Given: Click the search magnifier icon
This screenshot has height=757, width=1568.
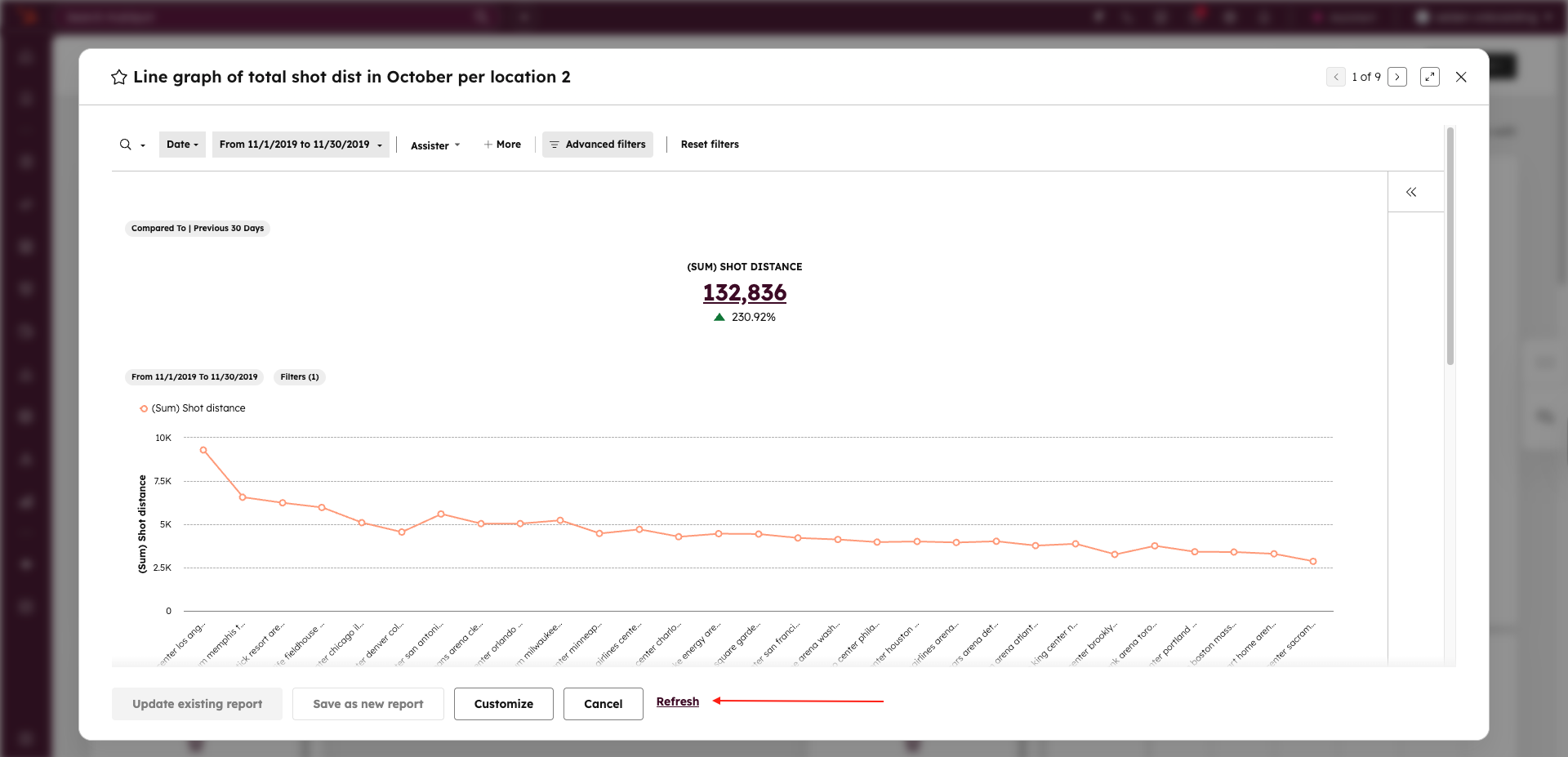Looking at the screenshot, I should pos(126,145).
